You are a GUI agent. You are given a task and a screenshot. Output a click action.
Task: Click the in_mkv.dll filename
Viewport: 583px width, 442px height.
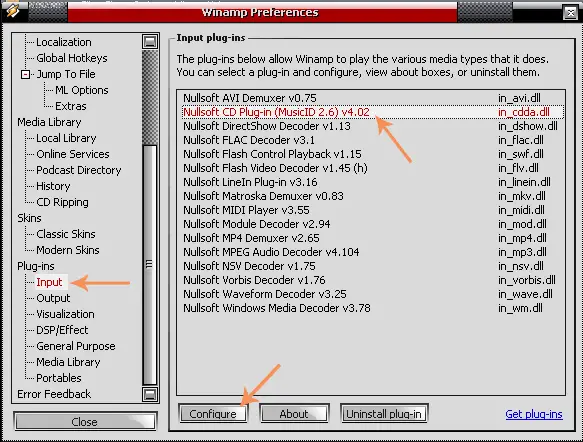click(x=522, y=196)
